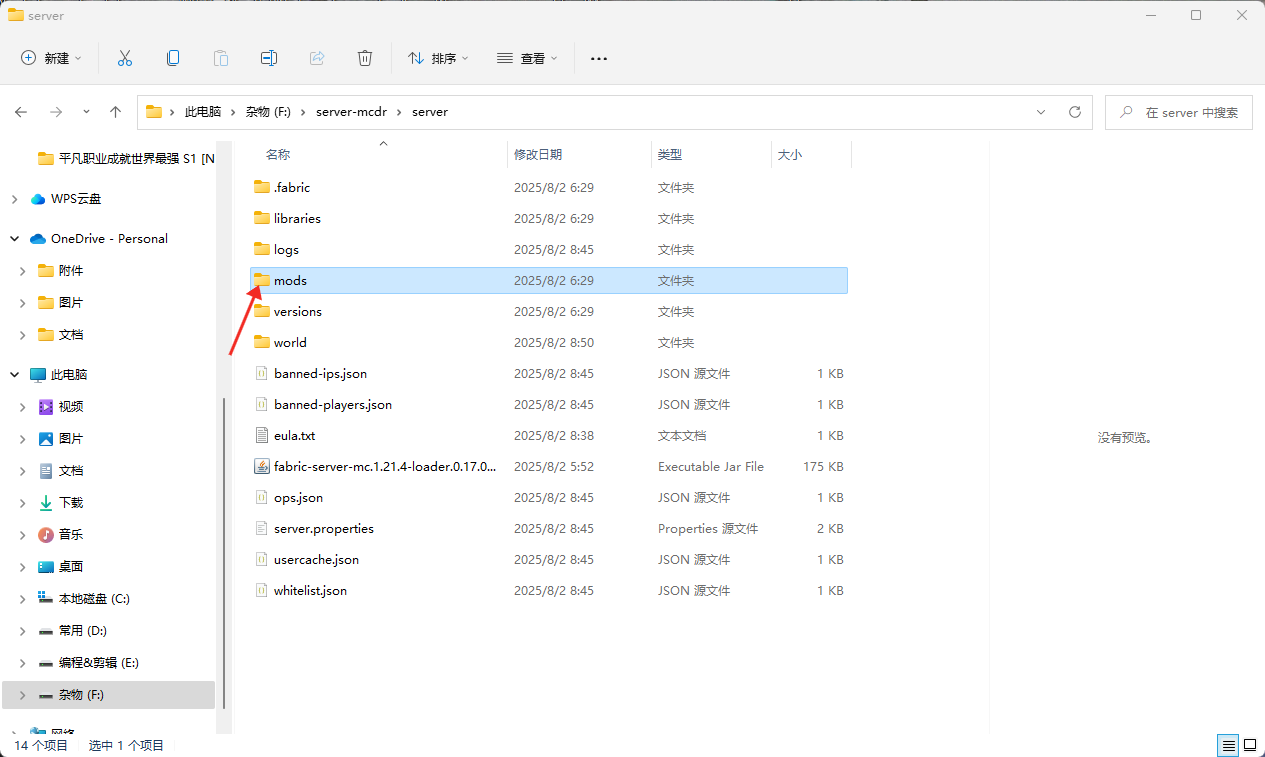The height and width of the screenshot is (757, 1265).
Task: Switch to details view in status bar
Action: pyautogui.click(x=1227, y=745)
